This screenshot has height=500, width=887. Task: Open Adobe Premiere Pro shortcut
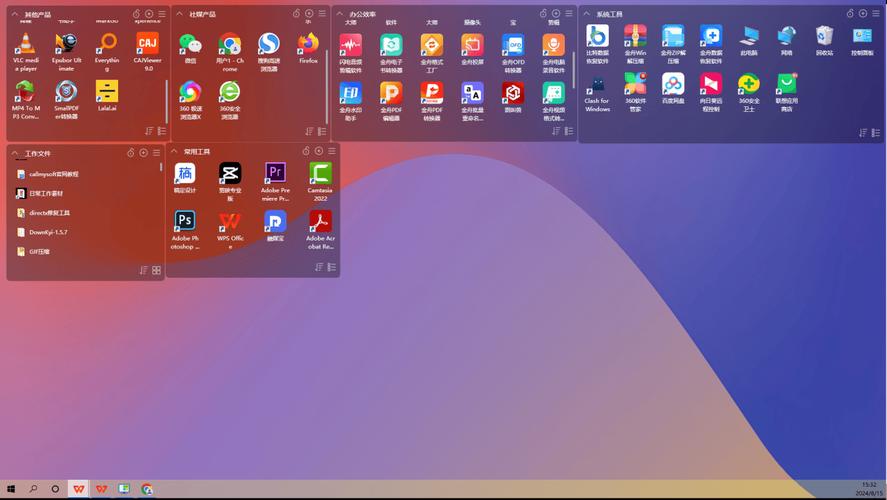coord(275,173)
